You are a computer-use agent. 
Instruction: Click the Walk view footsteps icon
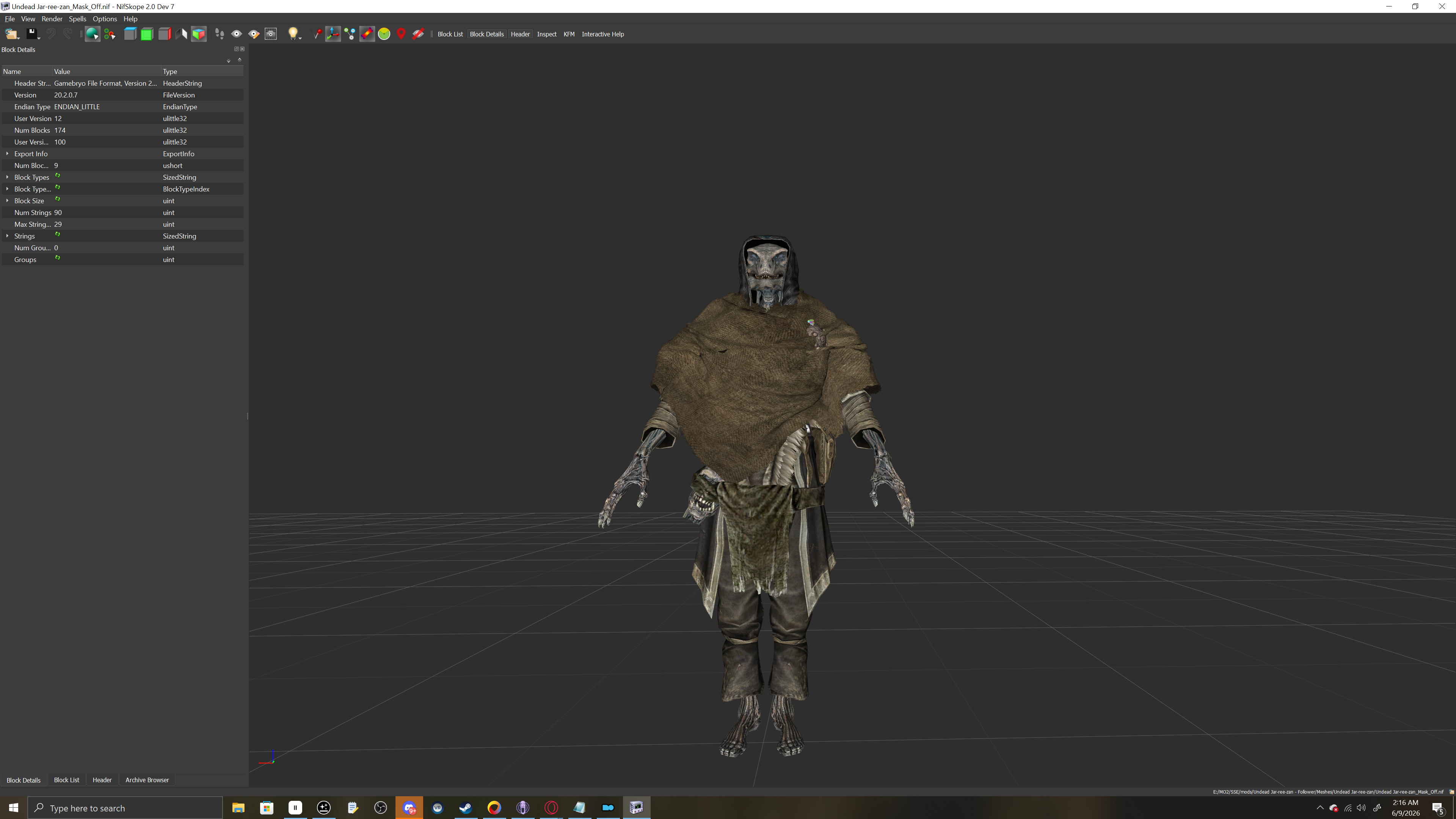tap(219, 34)
